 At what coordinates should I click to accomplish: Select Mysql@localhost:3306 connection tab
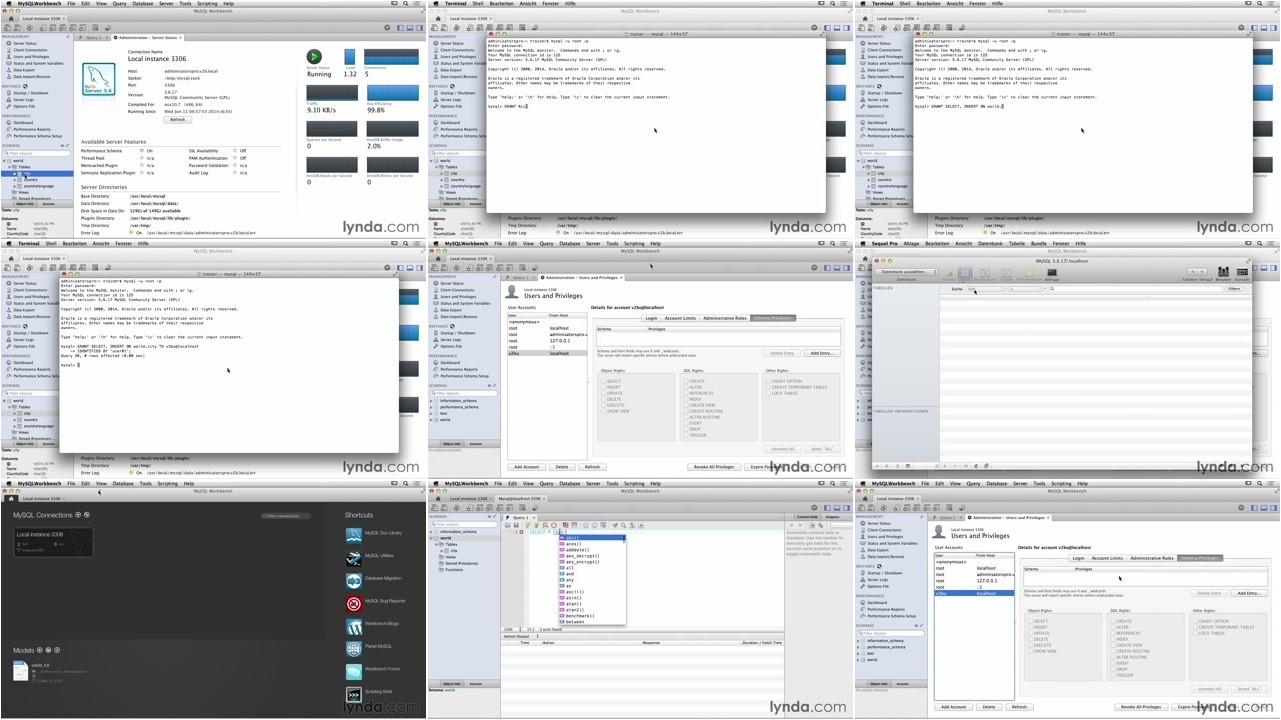pyautogui.click(x=520, y=498)
